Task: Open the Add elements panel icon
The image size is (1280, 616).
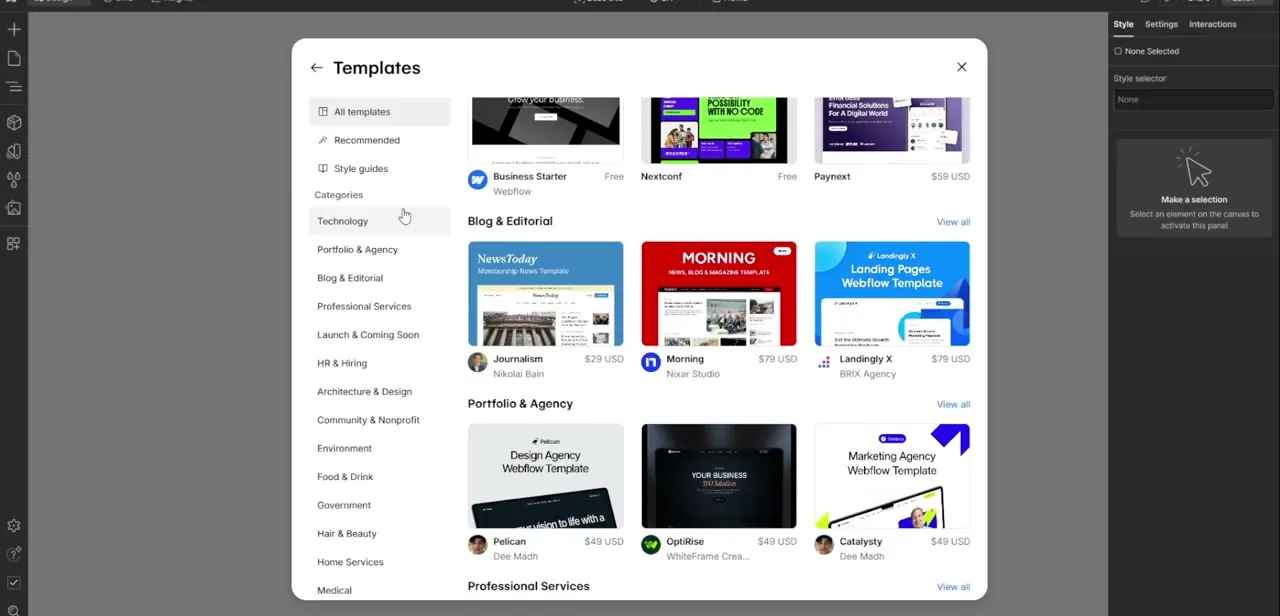Action: [x=14, y=30]
